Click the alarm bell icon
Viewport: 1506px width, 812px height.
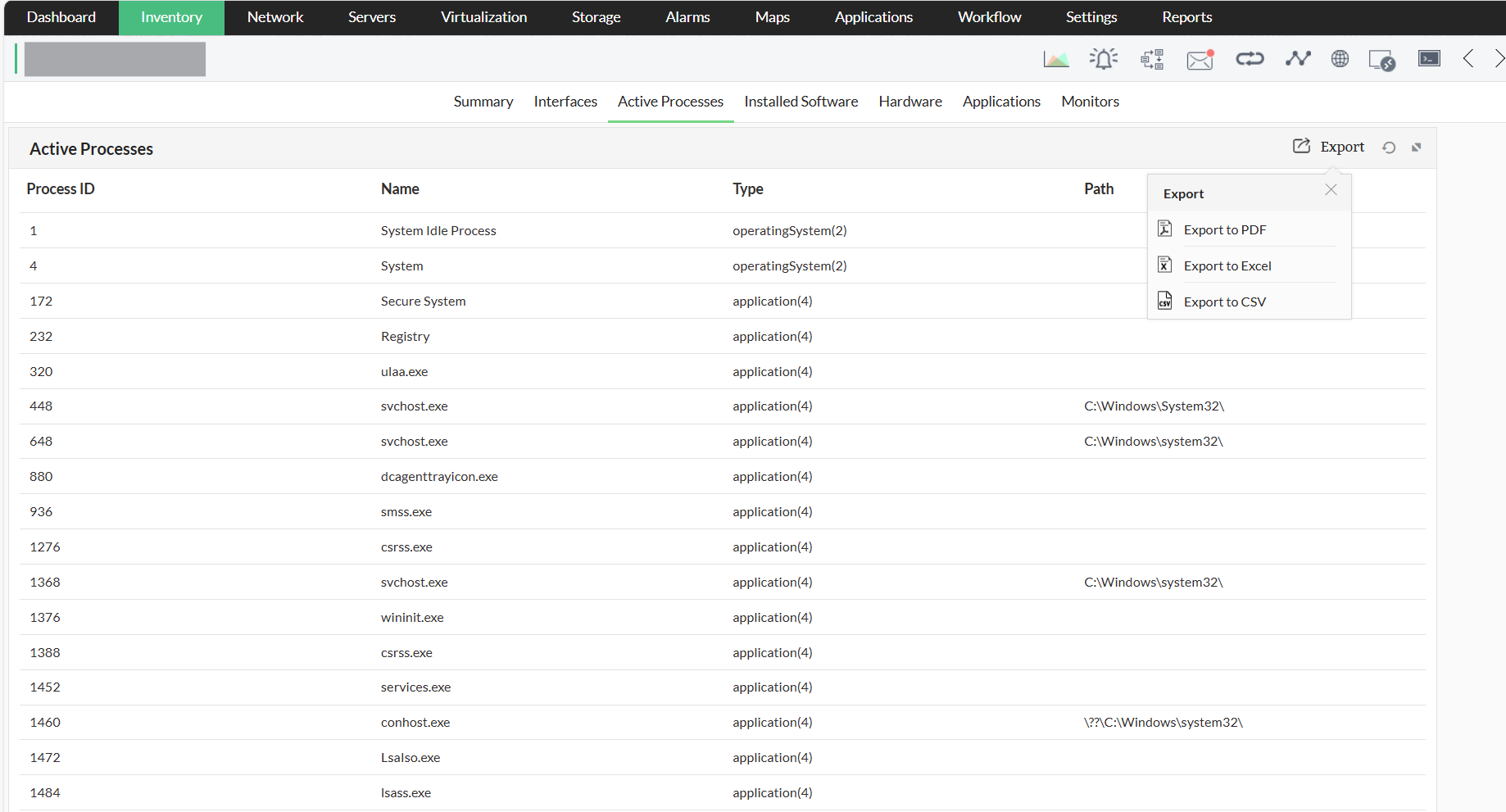(x=1104, y=59)
